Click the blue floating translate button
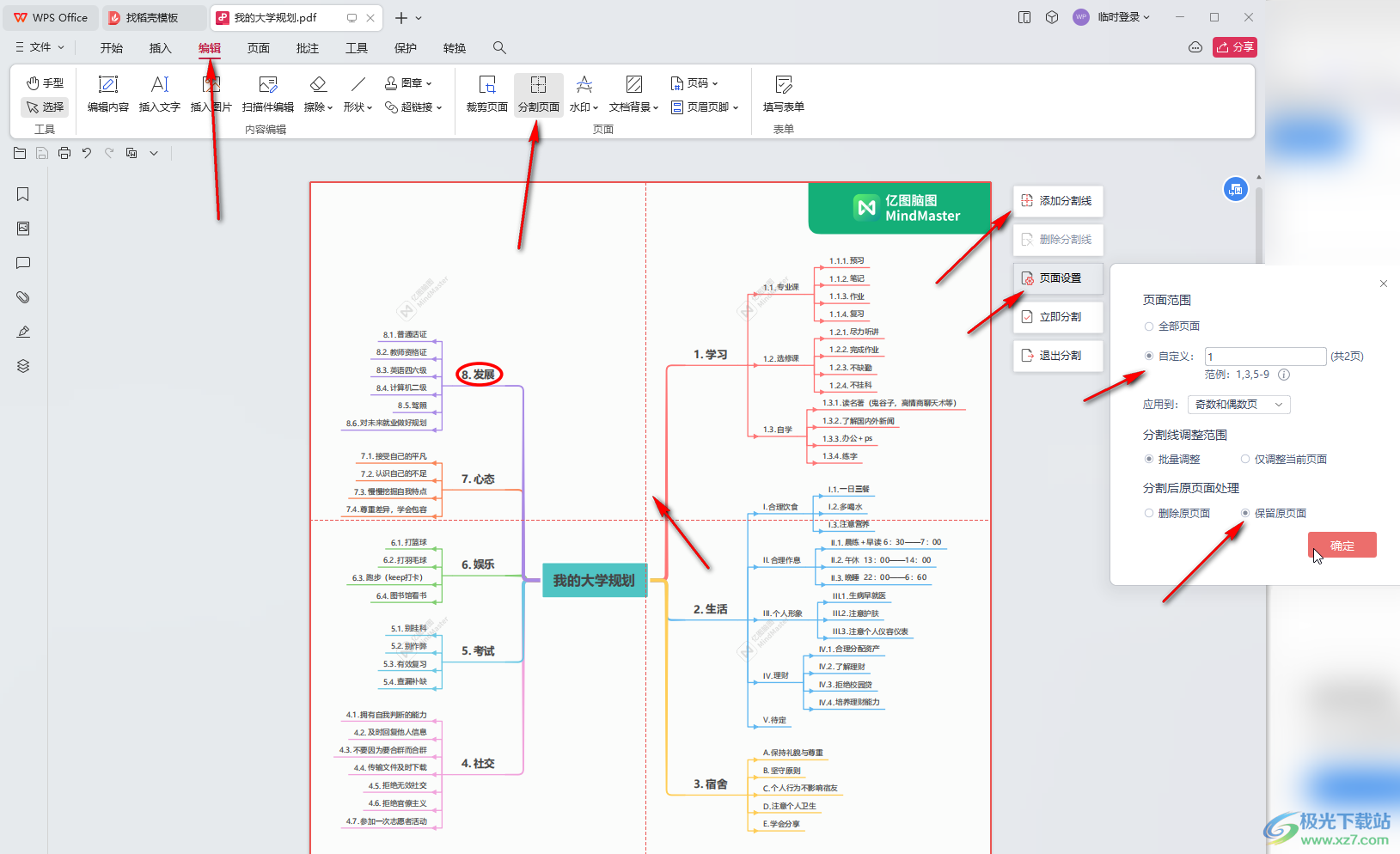Viewport: 1400px width, 854px height. click(1235, 189)
